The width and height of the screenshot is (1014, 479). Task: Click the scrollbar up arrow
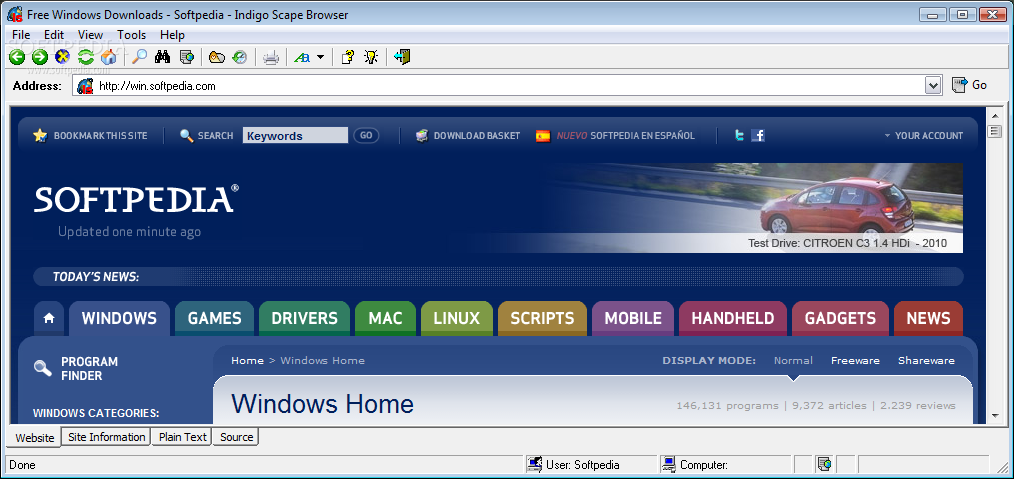click(995, 116)
